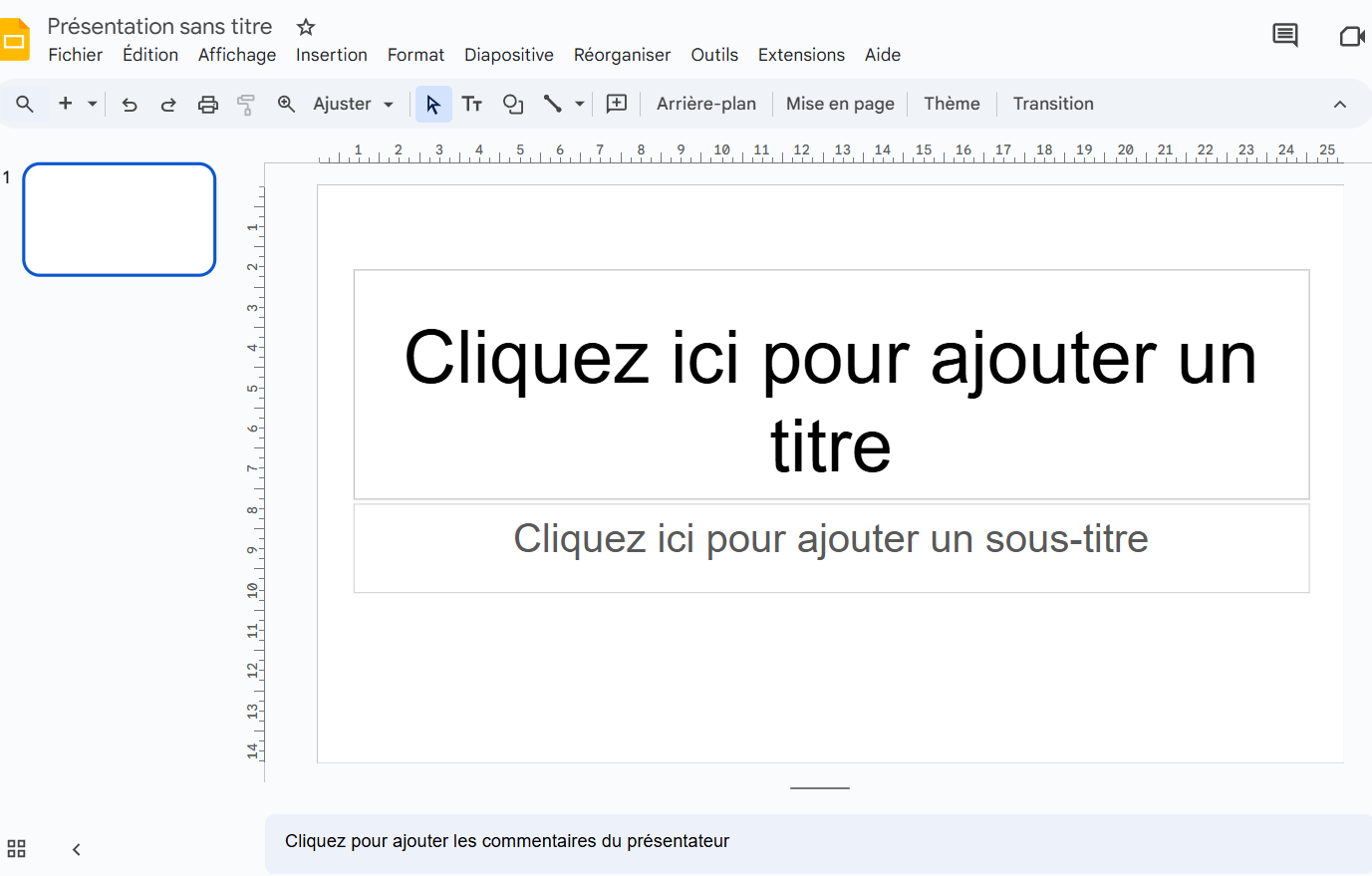Open the comment history panel
This screenshot has height=876, width=1372.
[x=1284, y=34]
